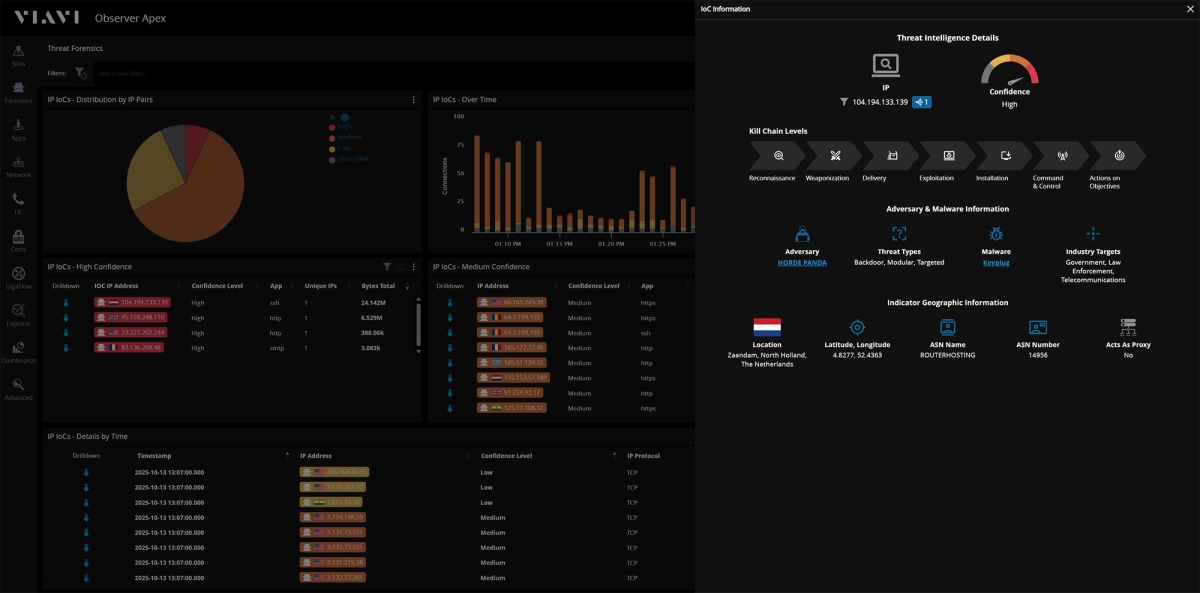Open options menu for Distribution by IP Pairs

(414, 100)
